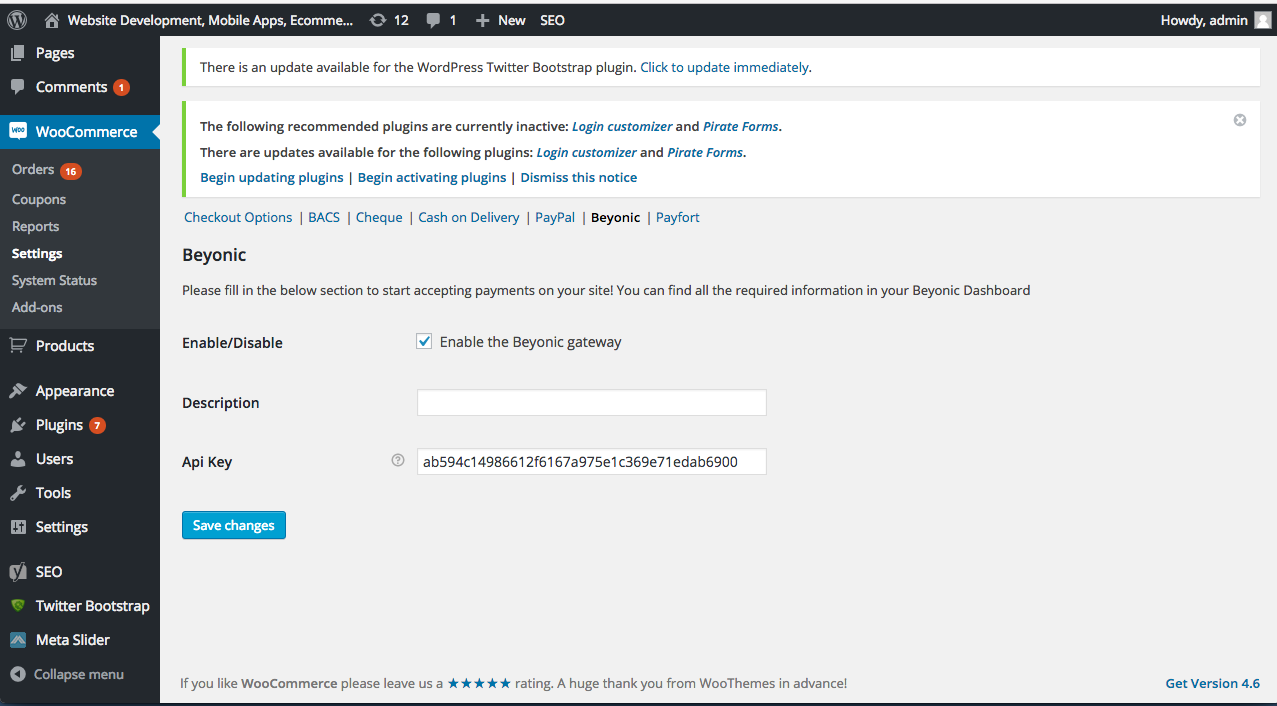Click the 'Click to update immediately' link
The image size is (1277, 706).
724,67
